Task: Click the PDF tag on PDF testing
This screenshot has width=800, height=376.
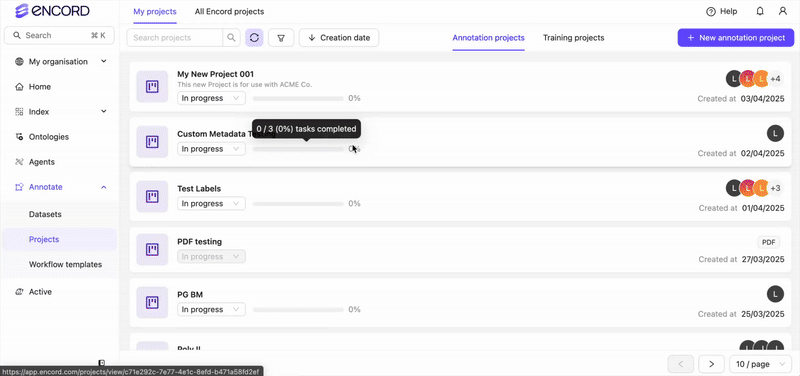Action: (769, 242)
